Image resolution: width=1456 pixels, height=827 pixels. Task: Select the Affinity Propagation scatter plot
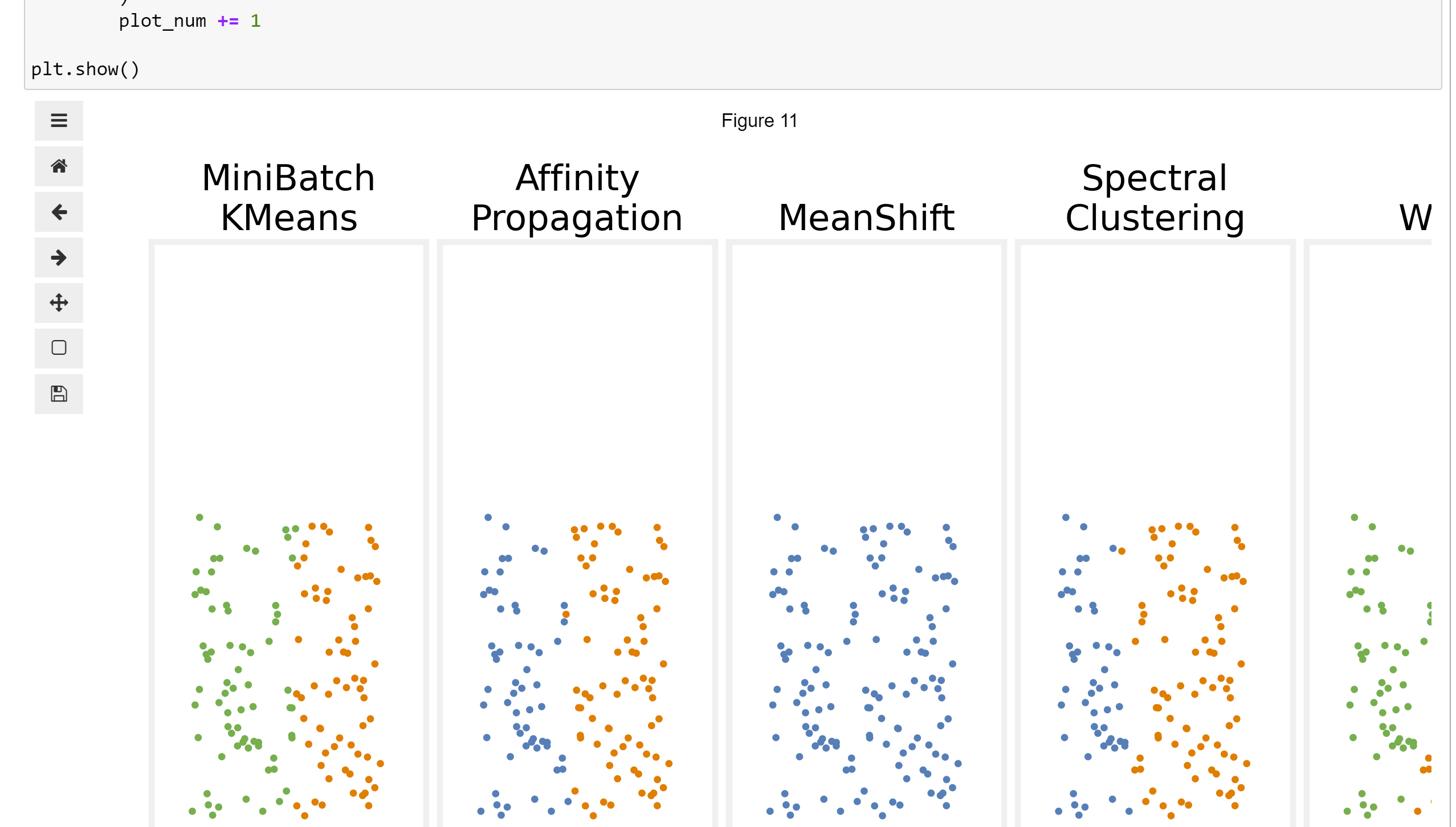(577, 535)
